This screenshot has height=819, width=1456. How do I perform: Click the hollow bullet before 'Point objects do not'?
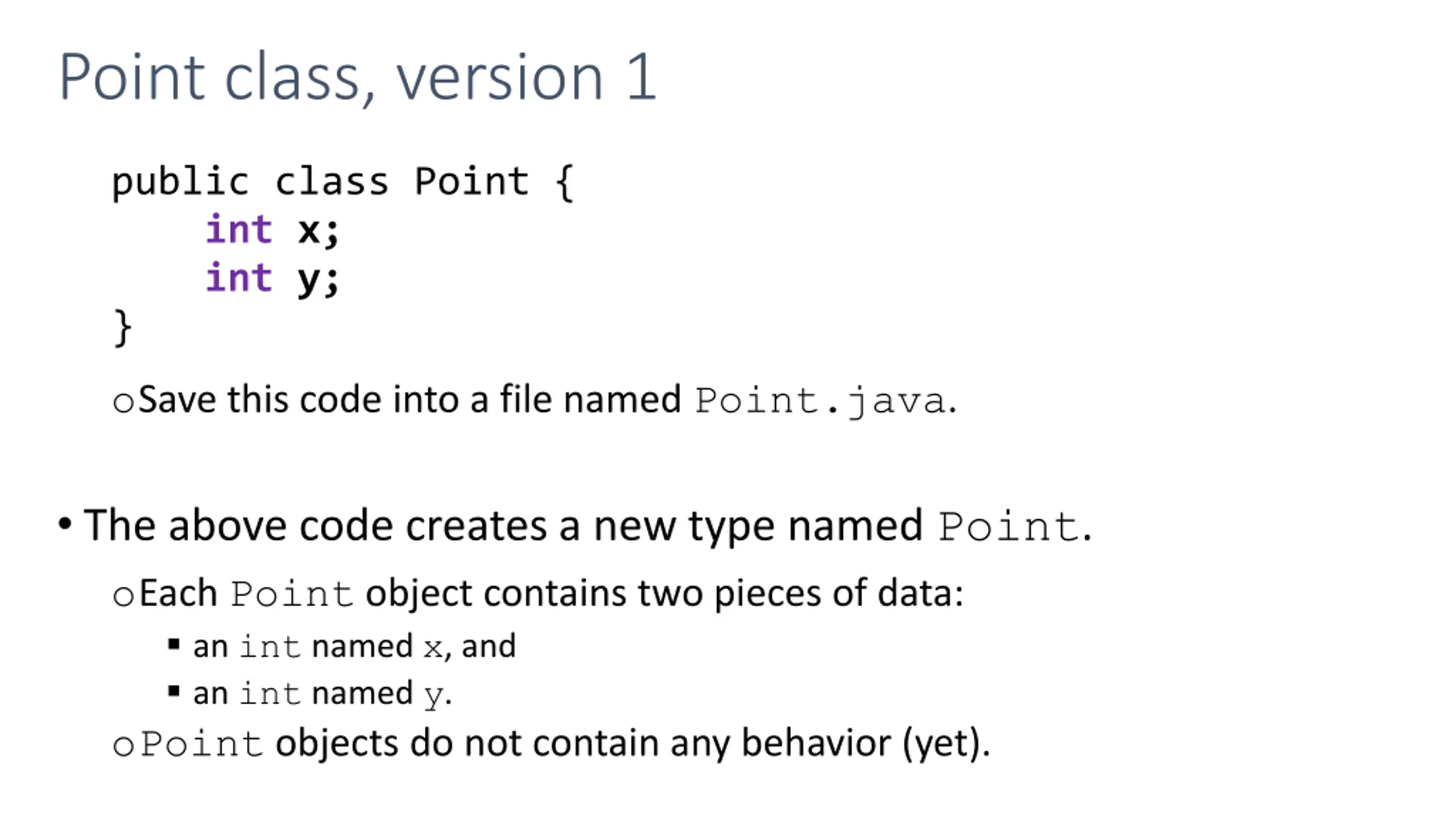coord(123,746)
